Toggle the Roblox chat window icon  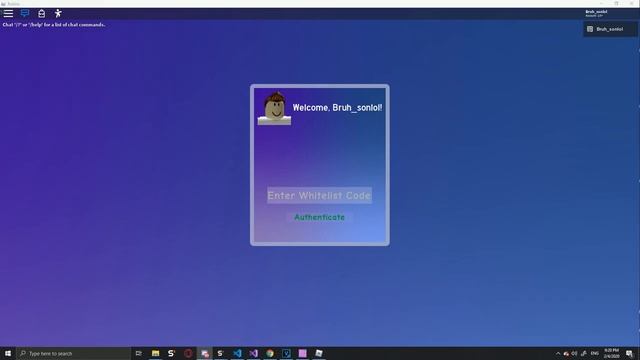point(25,13)
